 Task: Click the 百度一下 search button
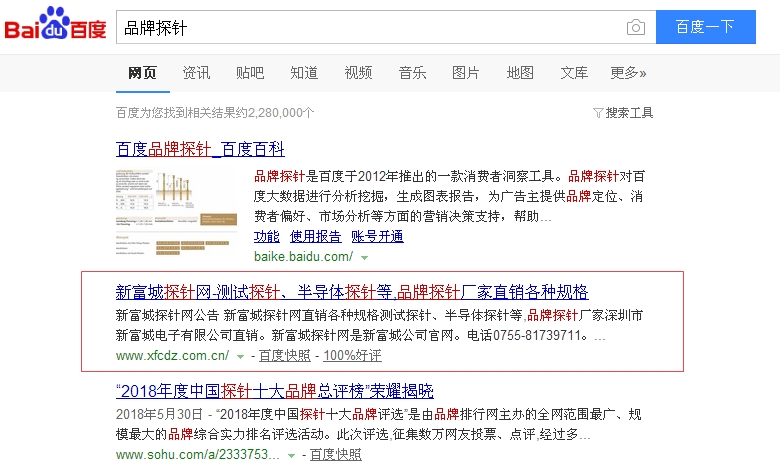tap(705, 27)
